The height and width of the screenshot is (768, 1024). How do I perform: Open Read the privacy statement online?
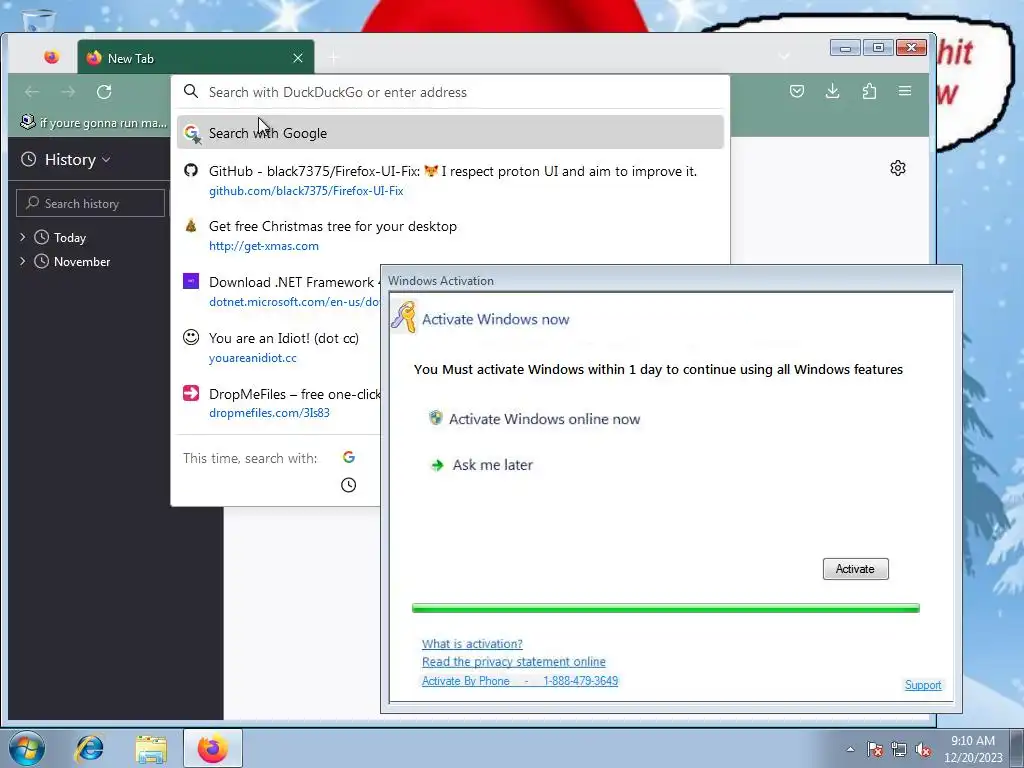[x=513, y=662]
